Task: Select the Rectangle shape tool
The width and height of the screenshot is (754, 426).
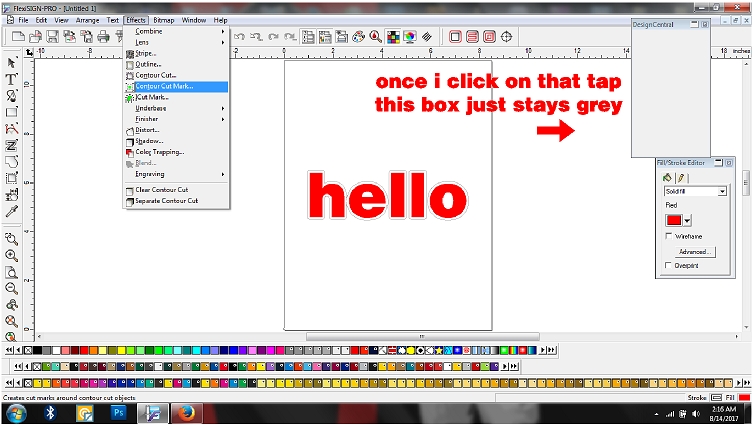Action: (12, 112)
